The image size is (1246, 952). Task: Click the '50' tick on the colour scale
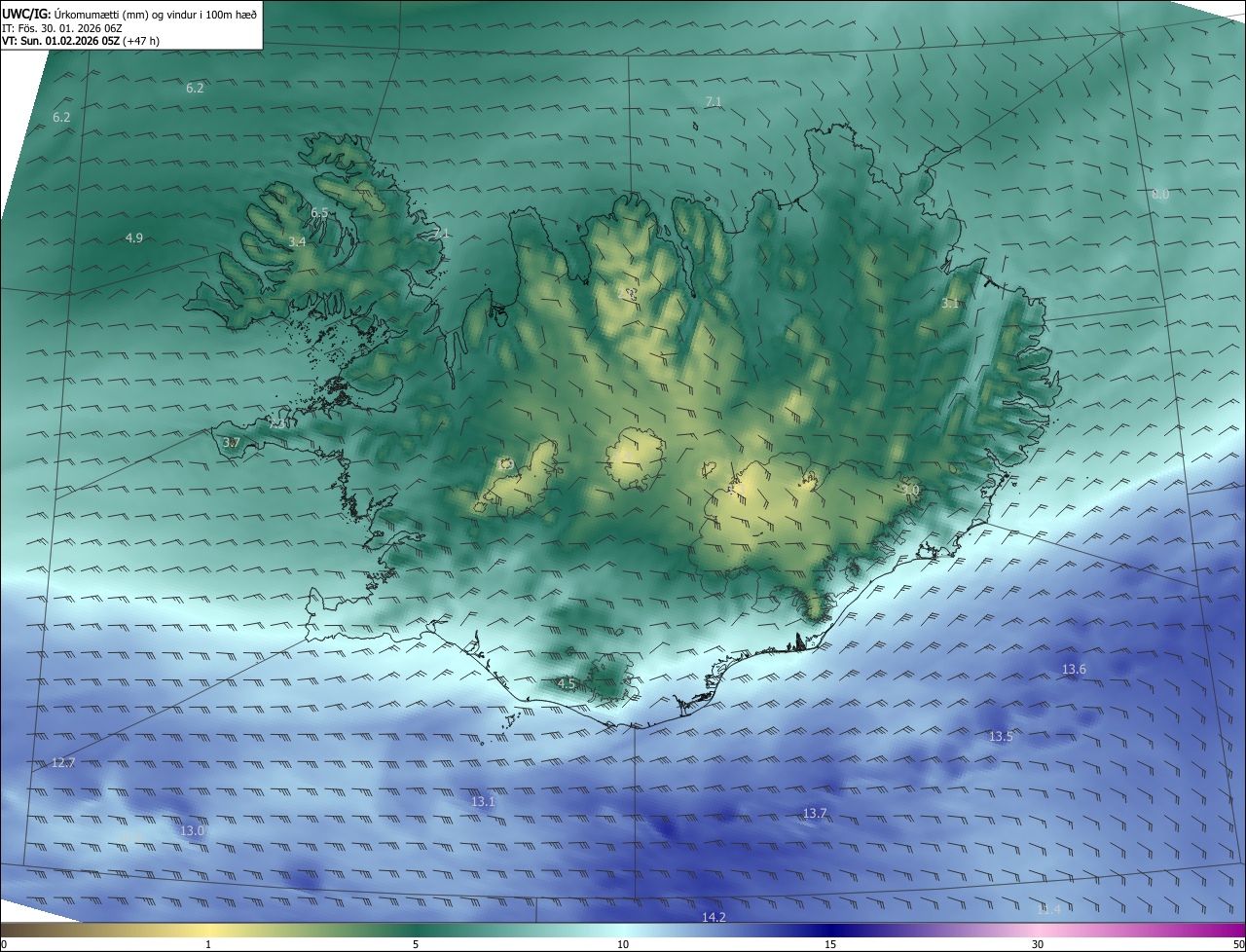[1238, 944]
